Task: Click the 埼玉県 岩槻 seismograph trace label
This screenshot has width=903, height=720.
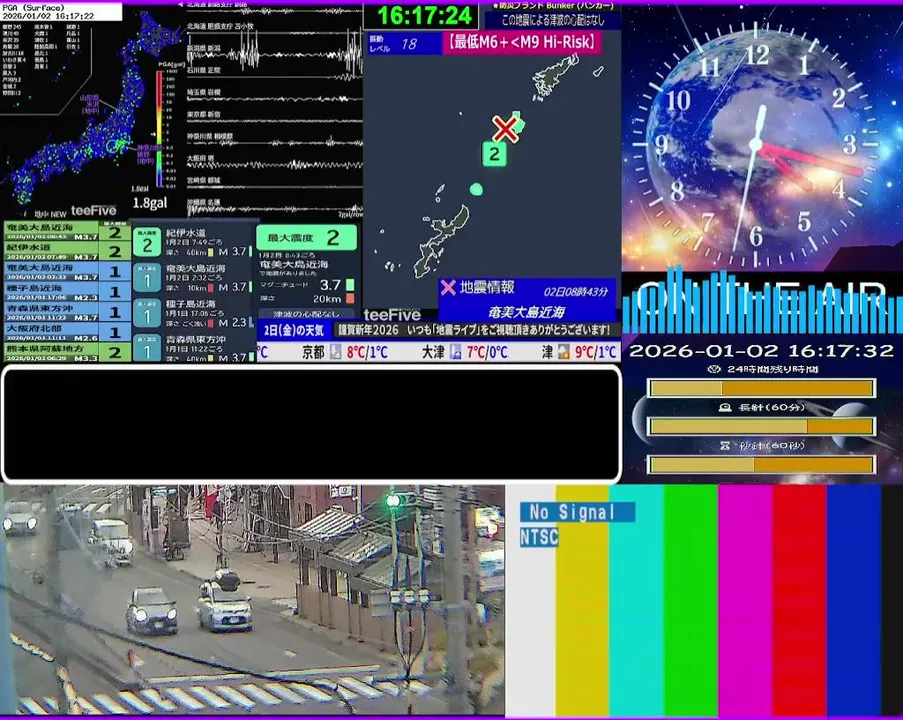Action: click(204, 92)
